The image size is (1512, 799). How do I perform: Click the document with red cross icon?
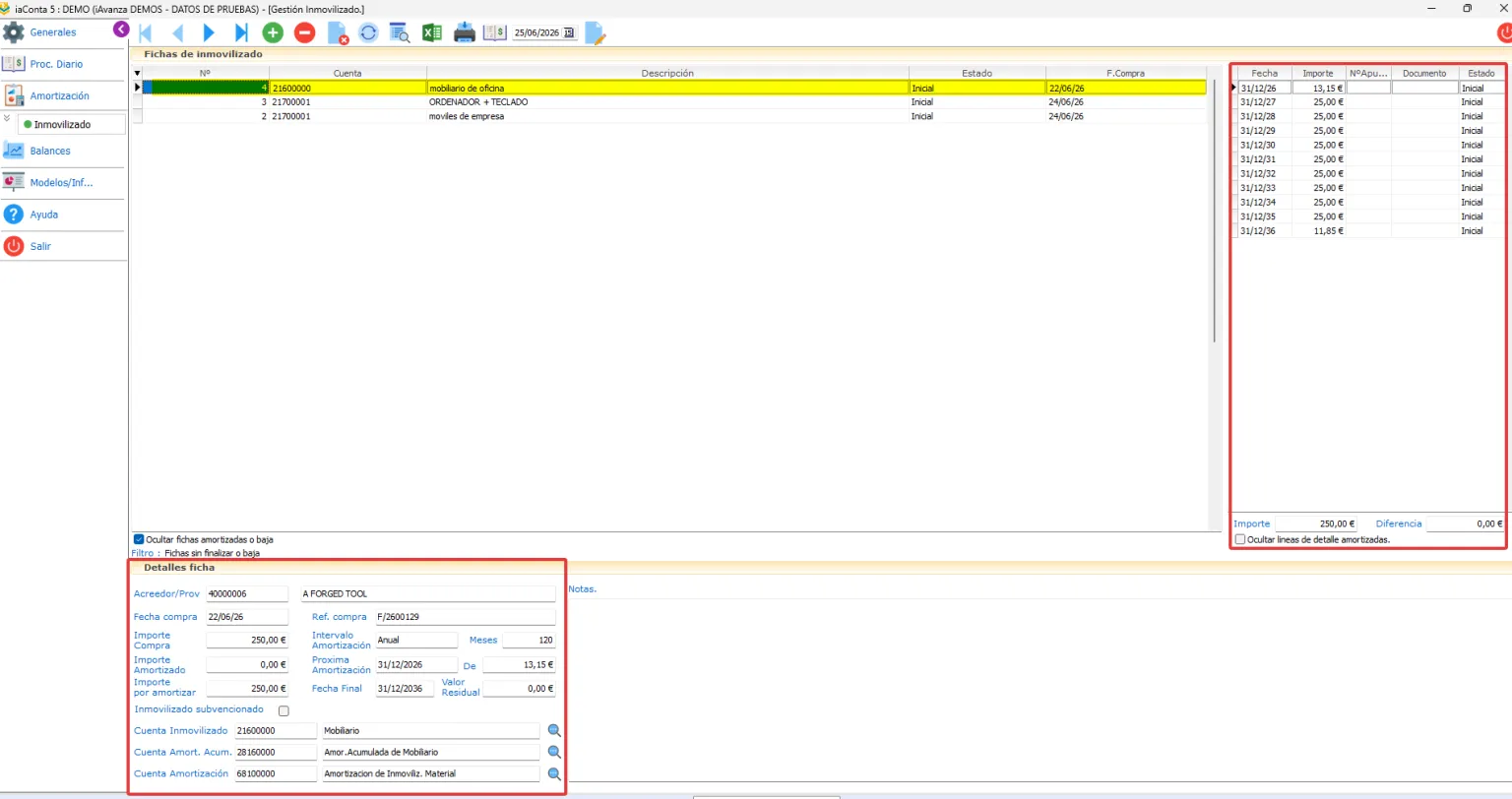click(337, 32)
